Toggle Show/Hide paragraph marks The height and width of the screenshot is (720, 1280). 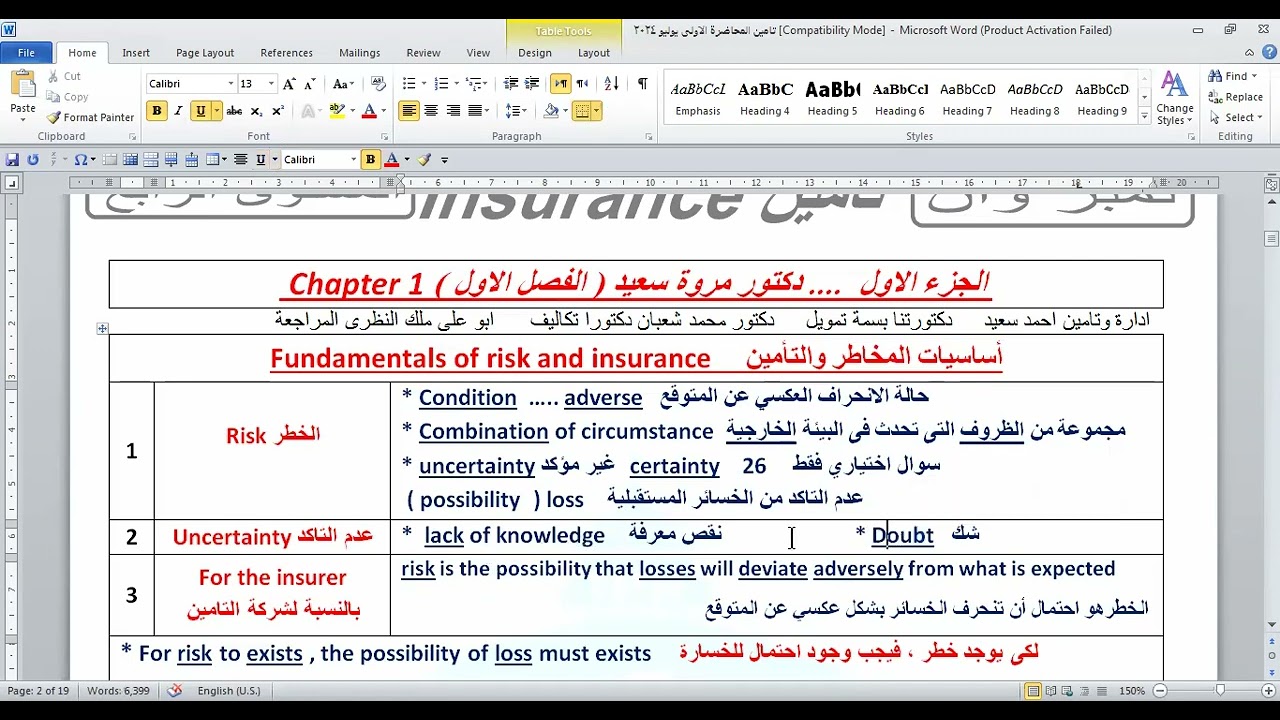[x=642, y=84]
